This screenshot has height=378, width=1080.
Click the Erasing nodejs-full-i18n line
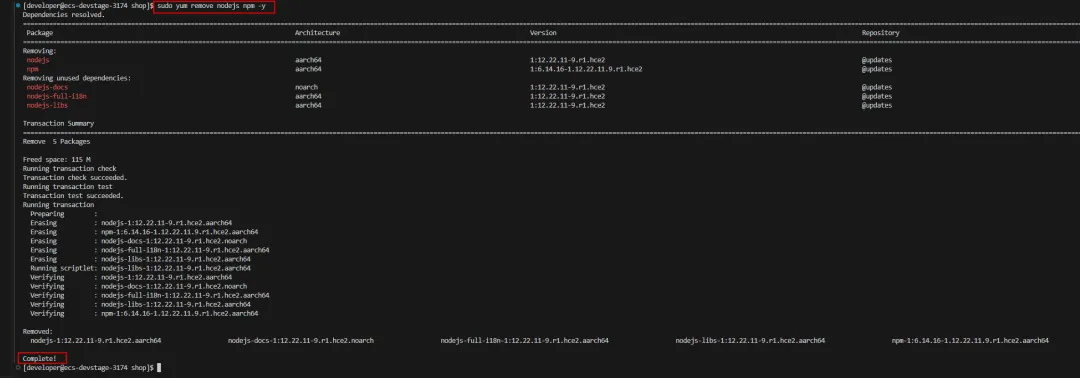pos(149,250)
